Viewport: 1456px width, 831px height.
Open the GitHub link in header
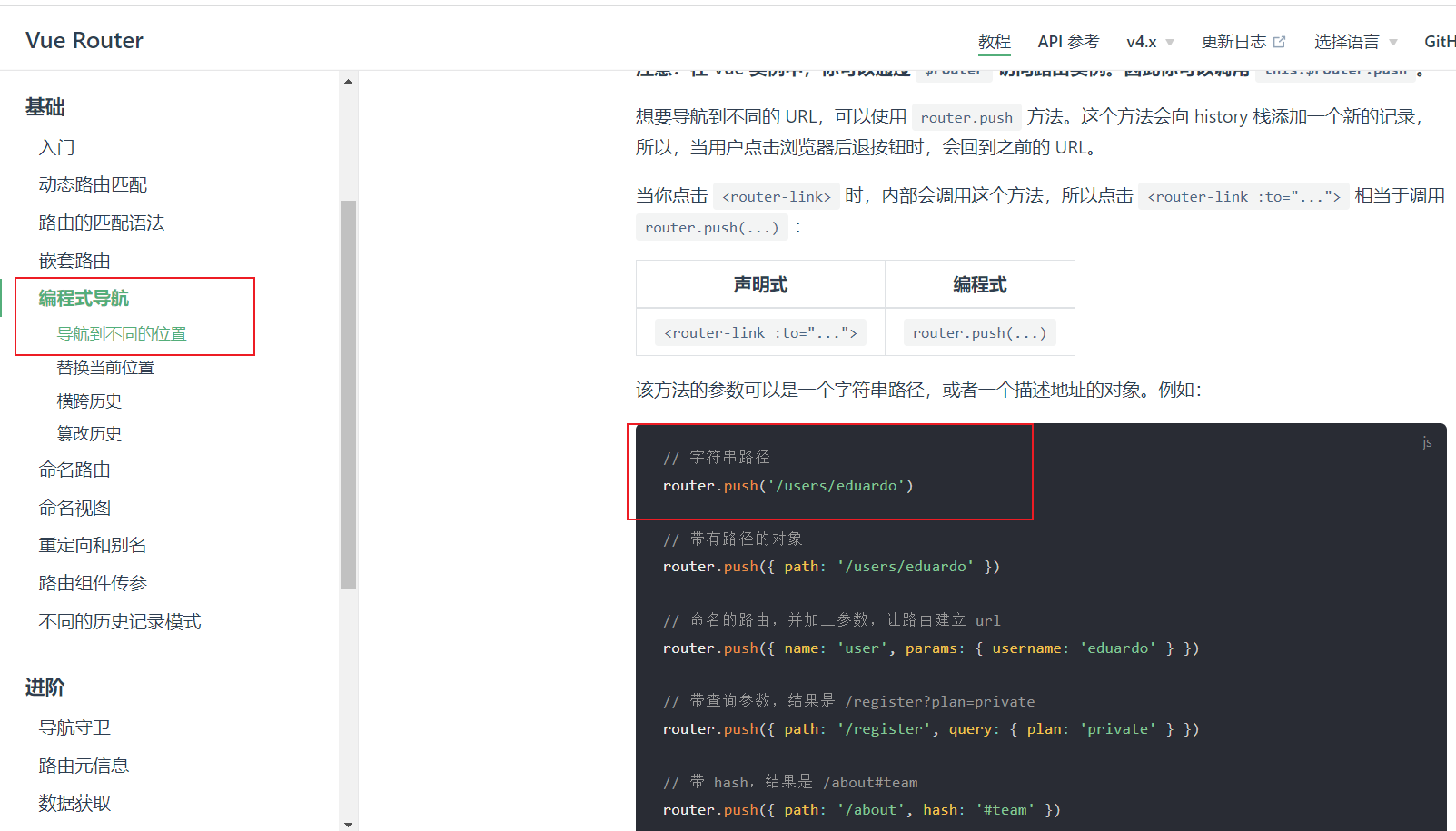1439,42
